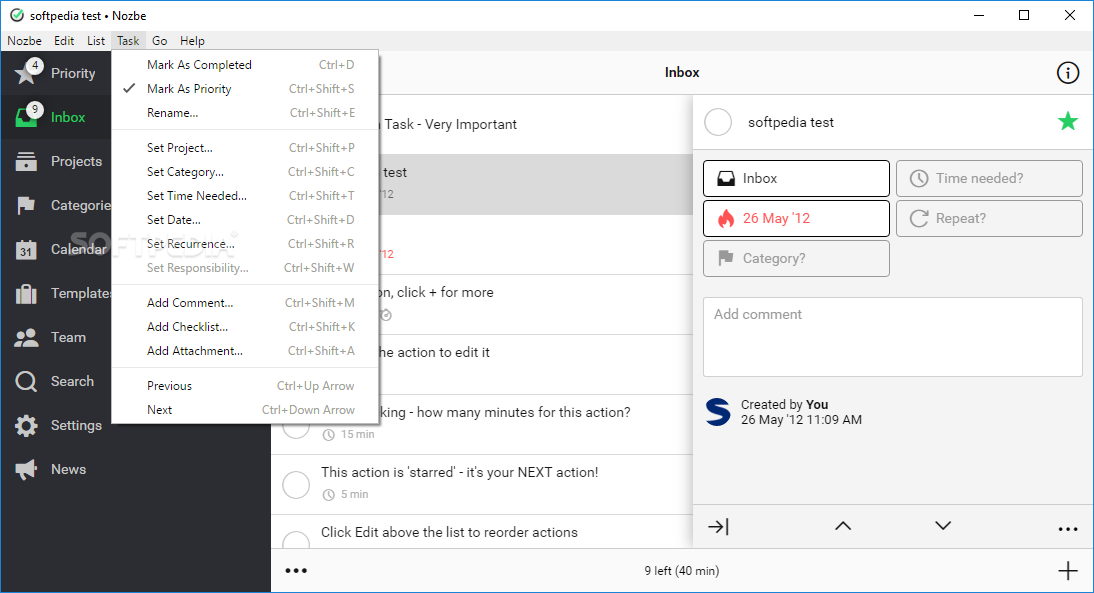The height and width of the screenshot is (593, 1094).
Task: Toggle the green priority star on task
Action: point(1067,121)
